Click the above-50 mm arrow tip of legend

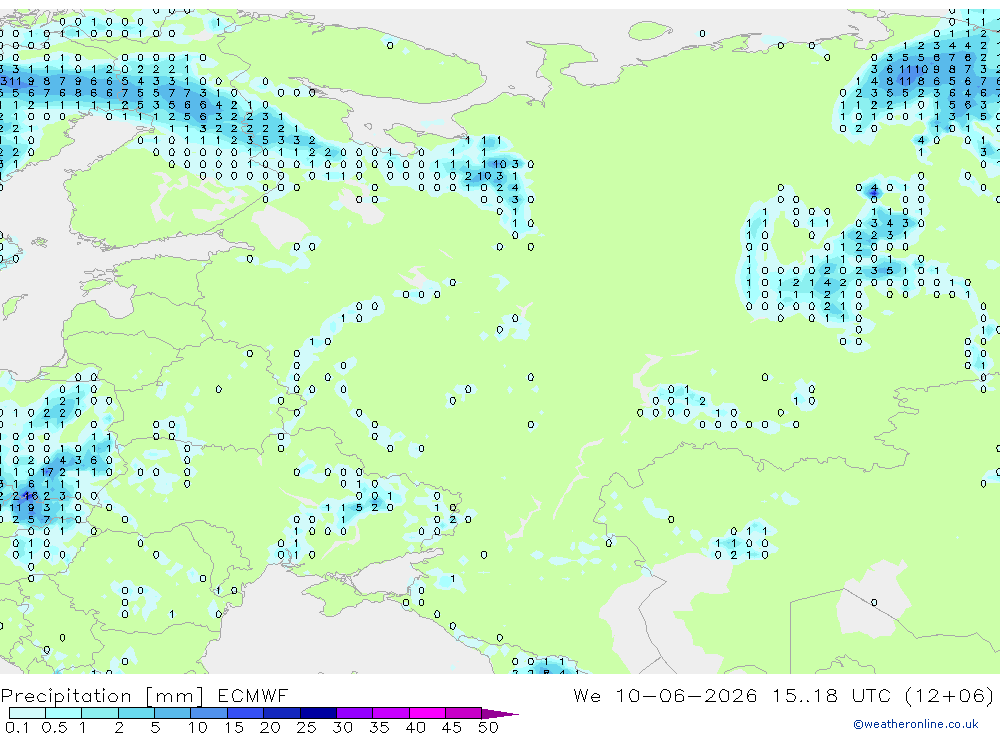click(x=500, y=714)
